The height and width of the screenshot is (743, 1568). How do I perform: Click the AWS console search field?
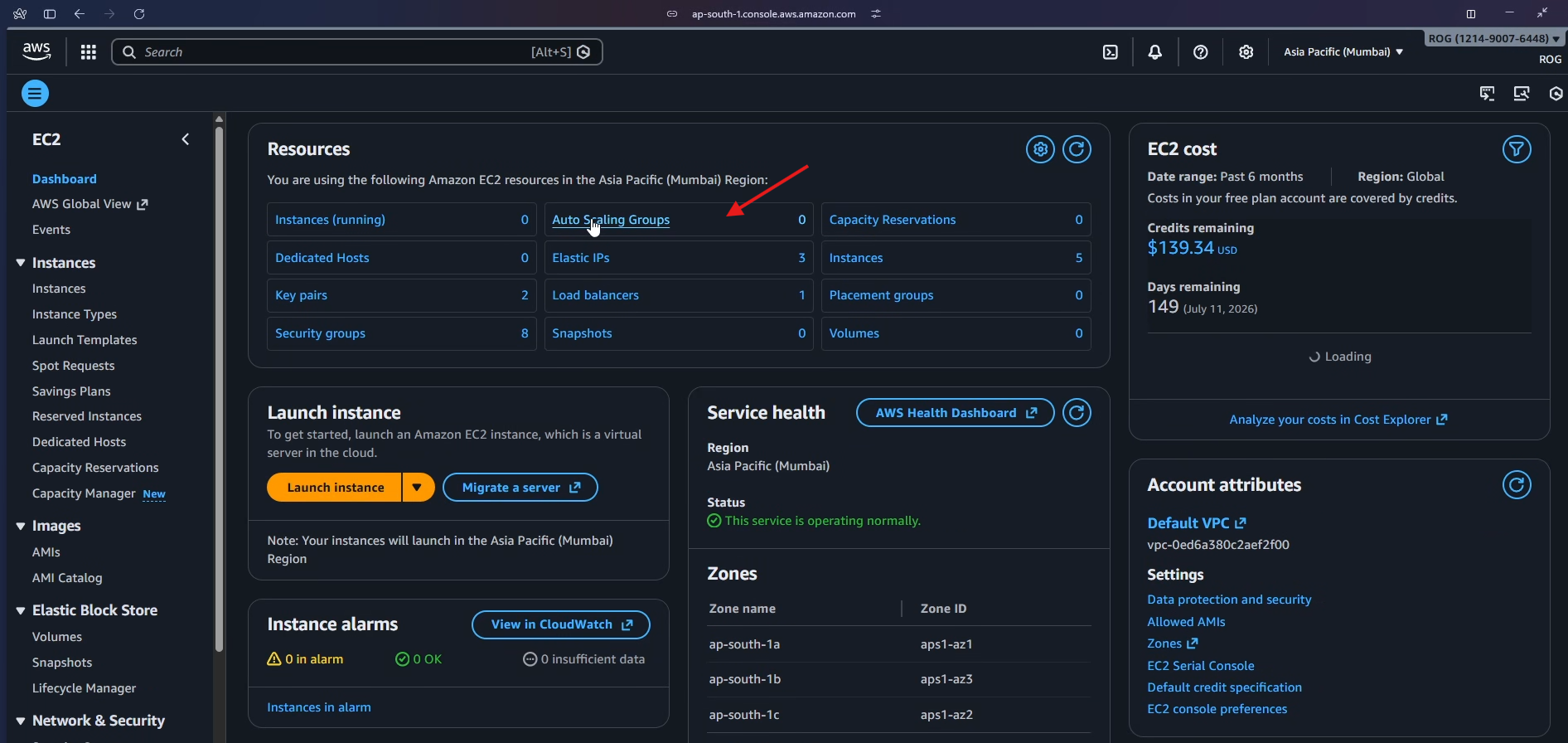coord(332,52)
